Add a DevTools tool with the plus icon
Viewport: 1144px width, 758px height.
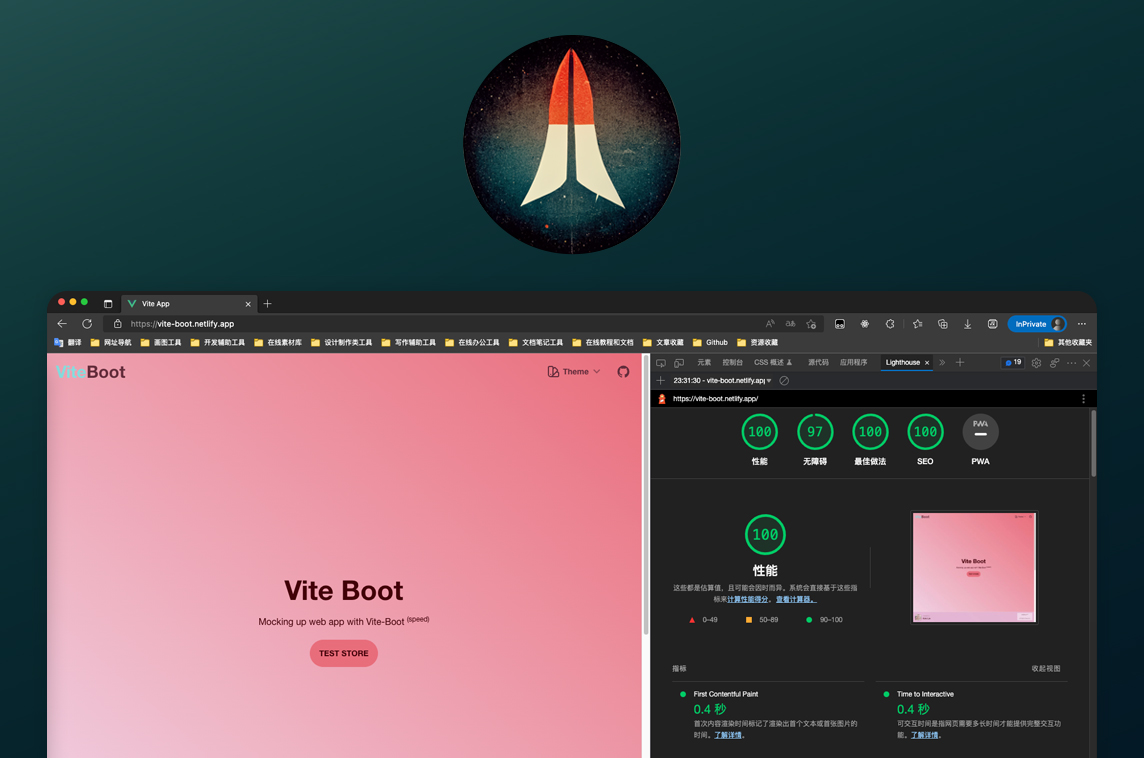click(960, 363)
